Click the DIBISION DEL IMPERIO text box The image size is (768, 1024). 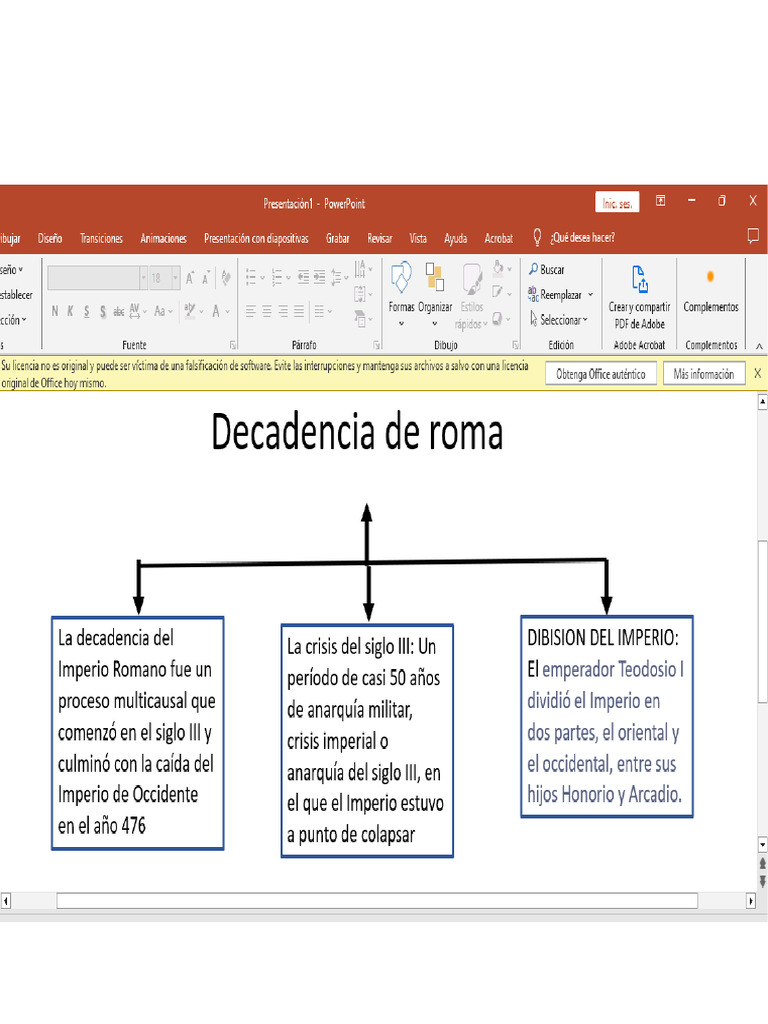[x=607, y=716]
